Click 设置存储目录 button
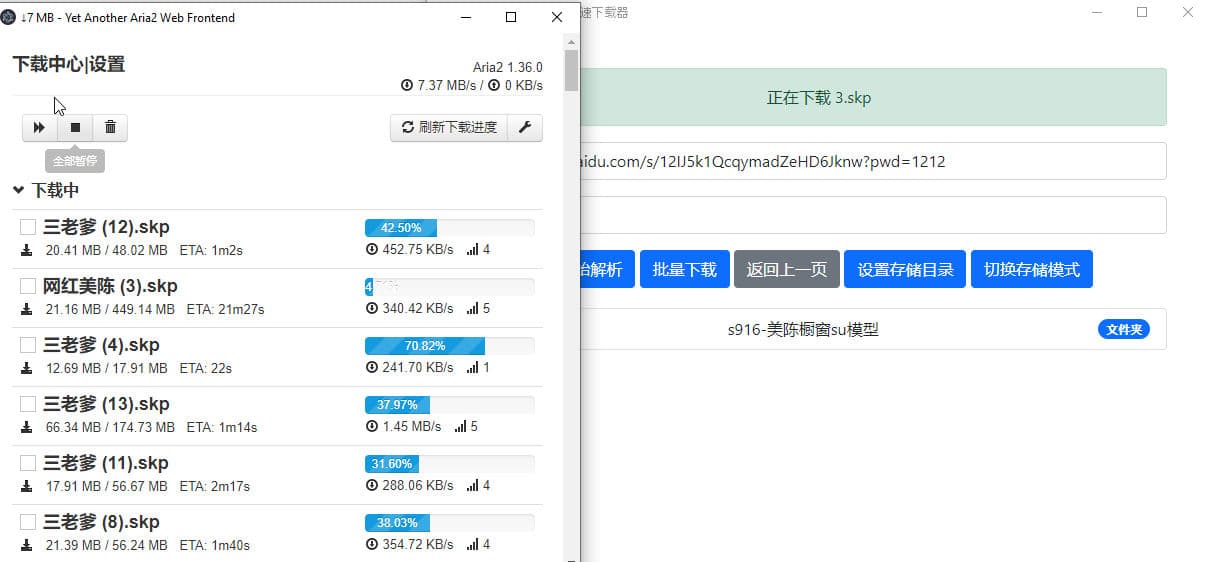The width and height of the screenshot is (1206, 562). 905,269
